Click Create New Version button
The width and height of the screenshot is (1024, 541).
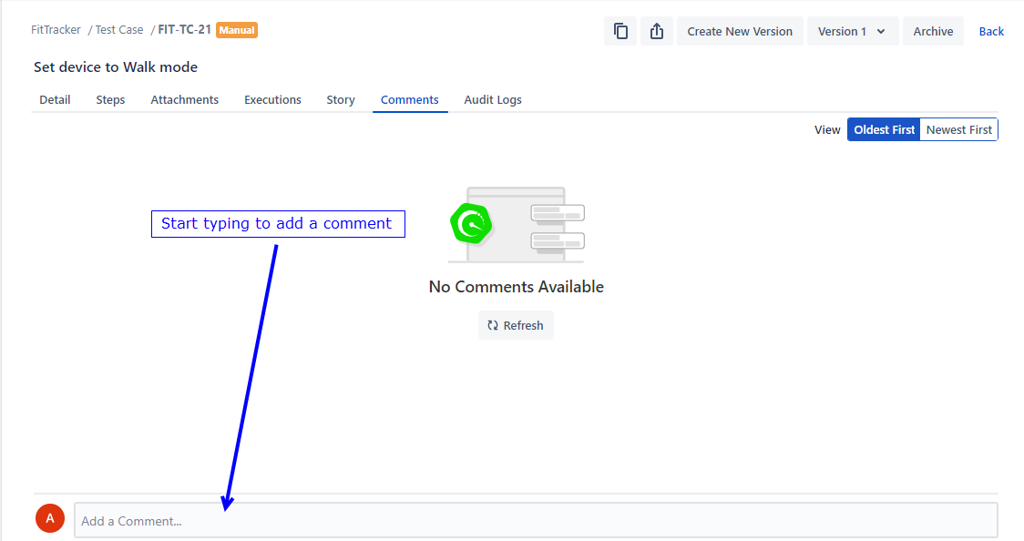click(740, 31)
